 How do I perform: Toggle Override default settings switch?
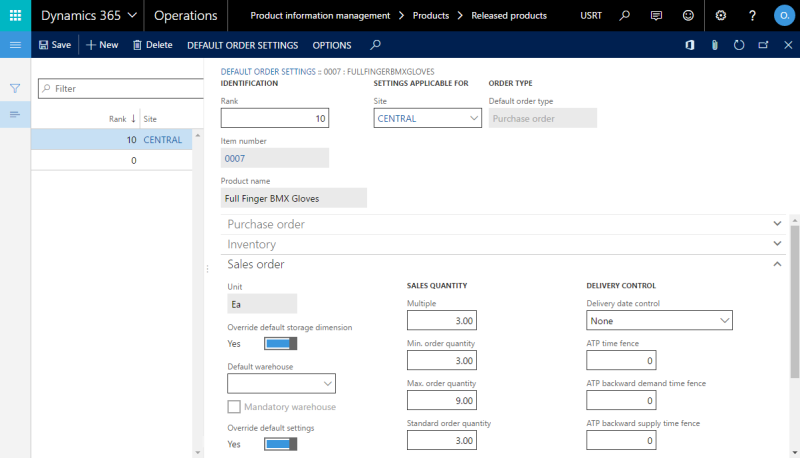tap(280, 444)
